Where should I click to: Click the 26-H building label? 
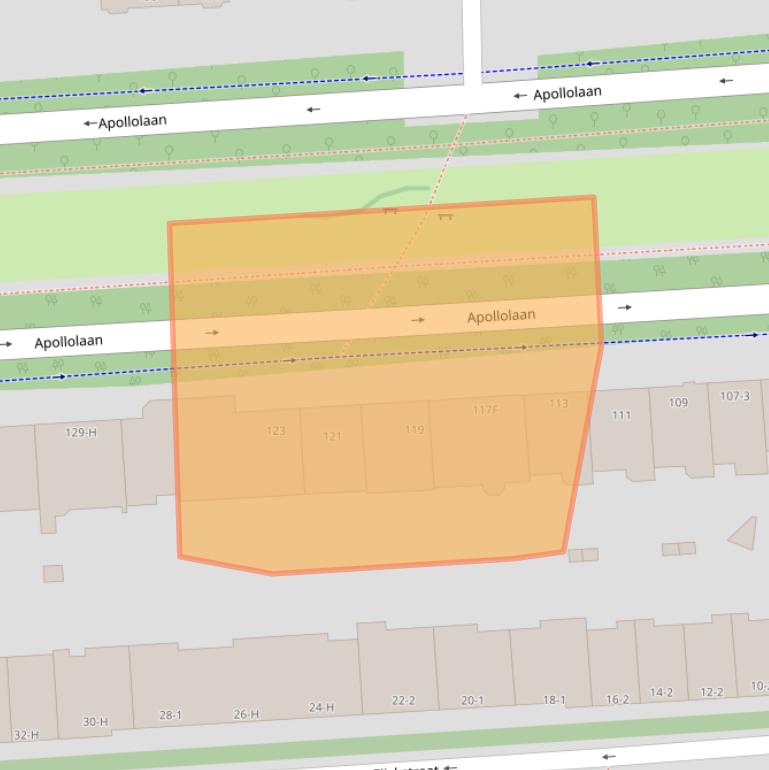coord(246,715)
